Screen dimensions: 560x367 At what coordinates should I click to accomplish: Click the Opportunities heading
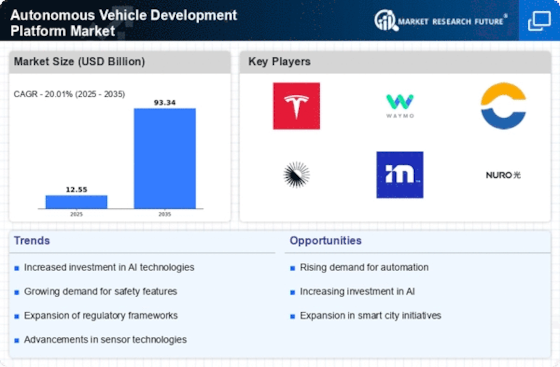click(x=325, y=241)
